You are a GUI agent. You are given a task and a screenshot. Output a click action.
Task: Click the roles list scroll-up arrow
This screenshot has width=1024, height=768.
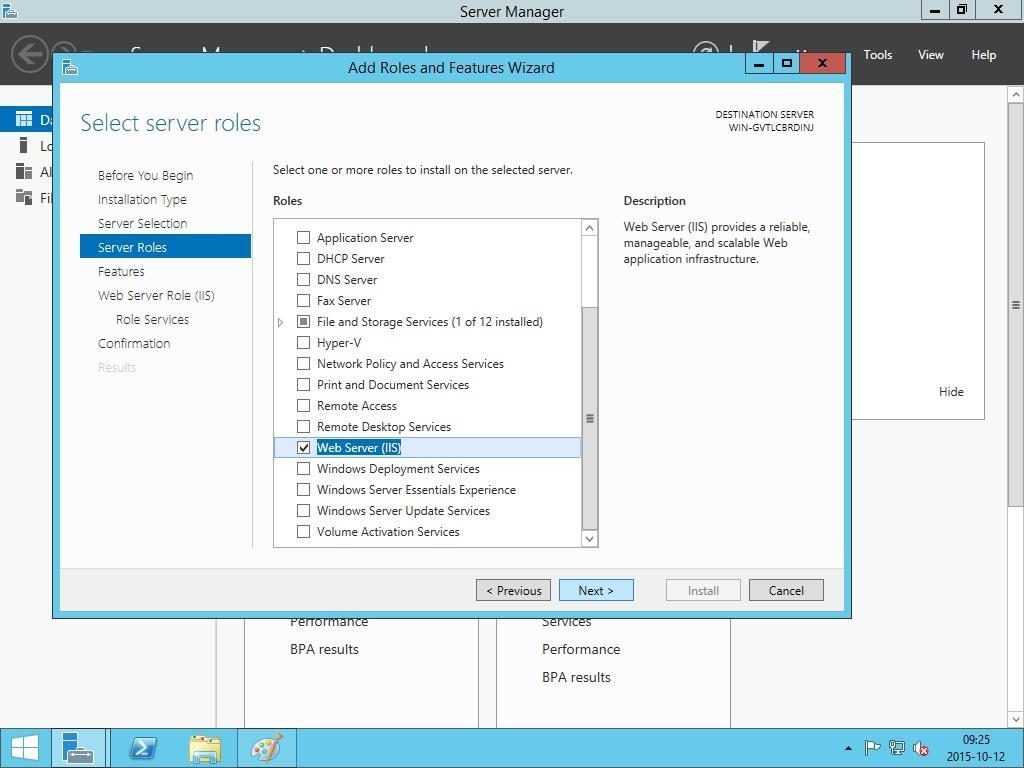pyautogui.click(x=590, y=227)
